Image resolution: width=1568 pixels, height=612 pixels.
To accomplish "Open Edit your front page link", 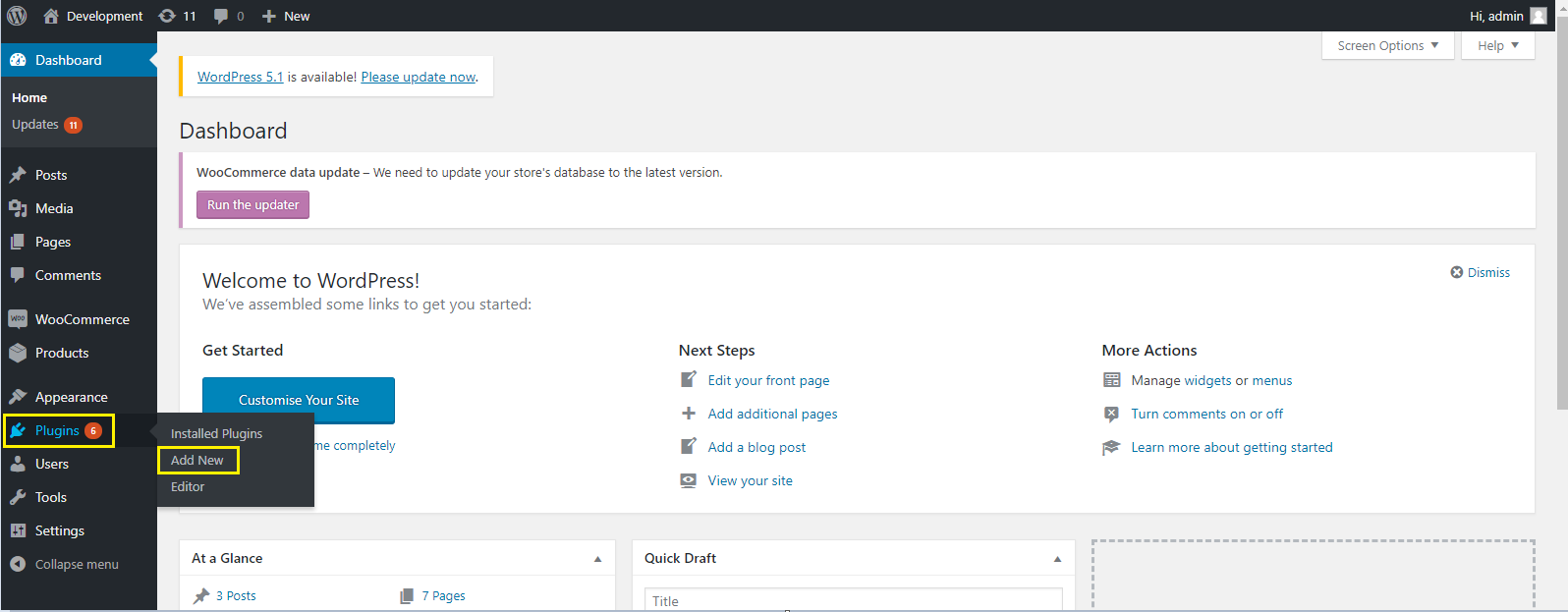I will coord(768,380).
